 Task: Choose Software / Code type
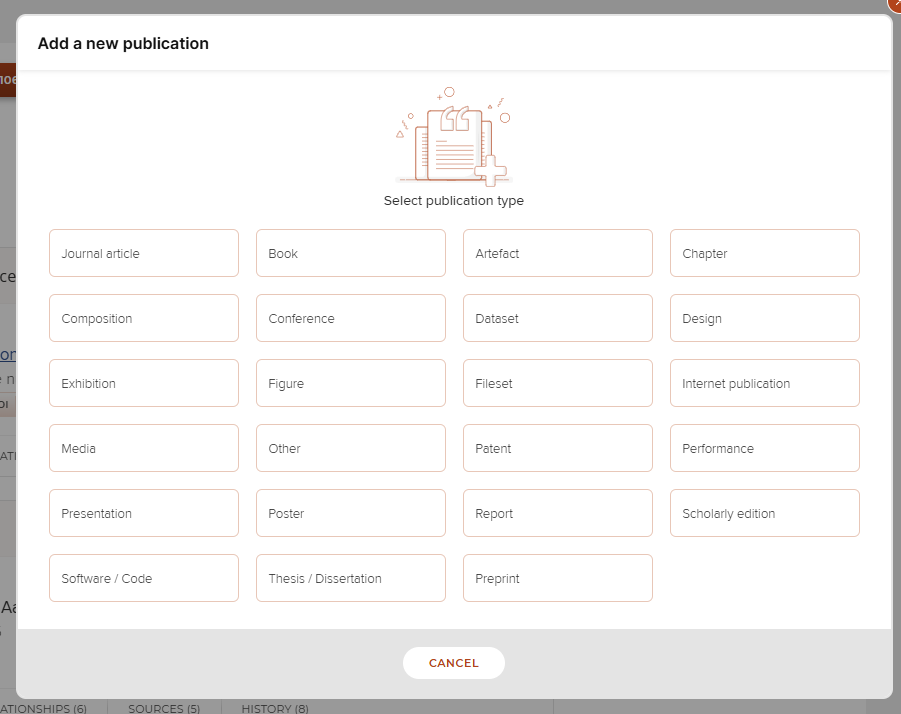[143, 578]
